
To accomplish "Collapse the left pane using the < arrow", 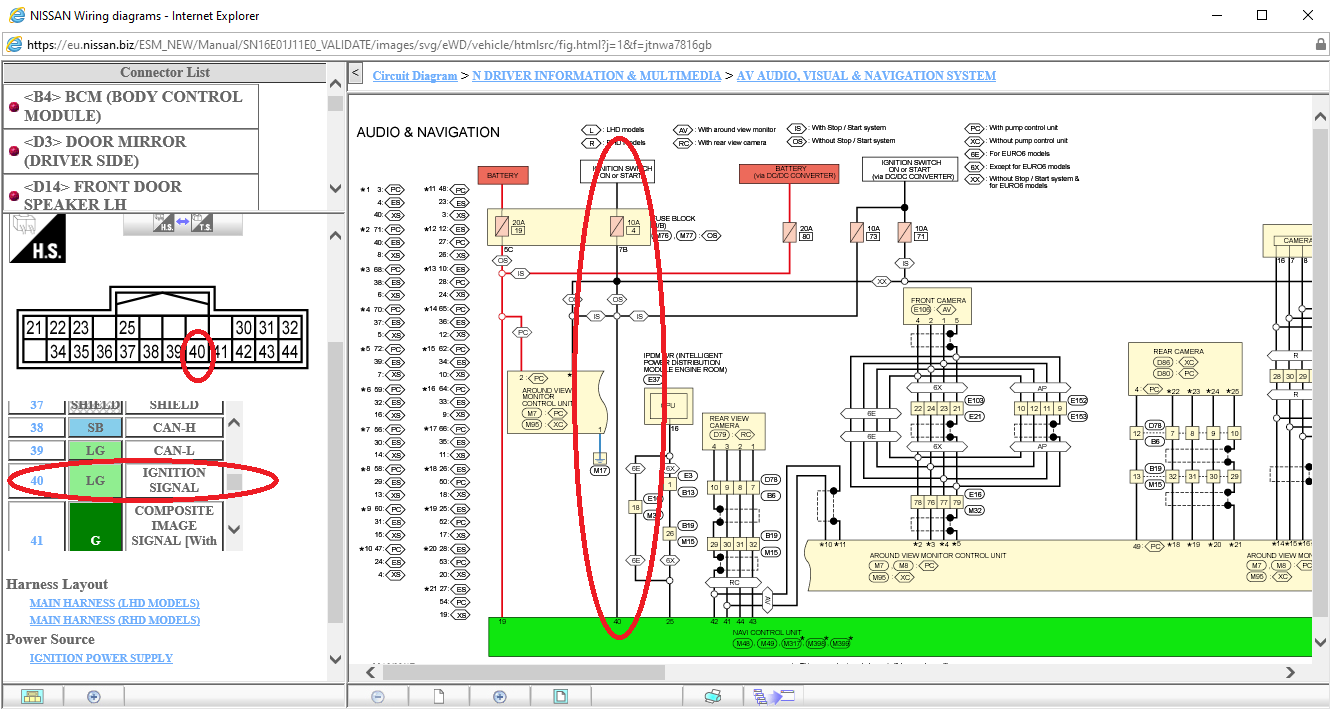I will (x=355, y=73).
